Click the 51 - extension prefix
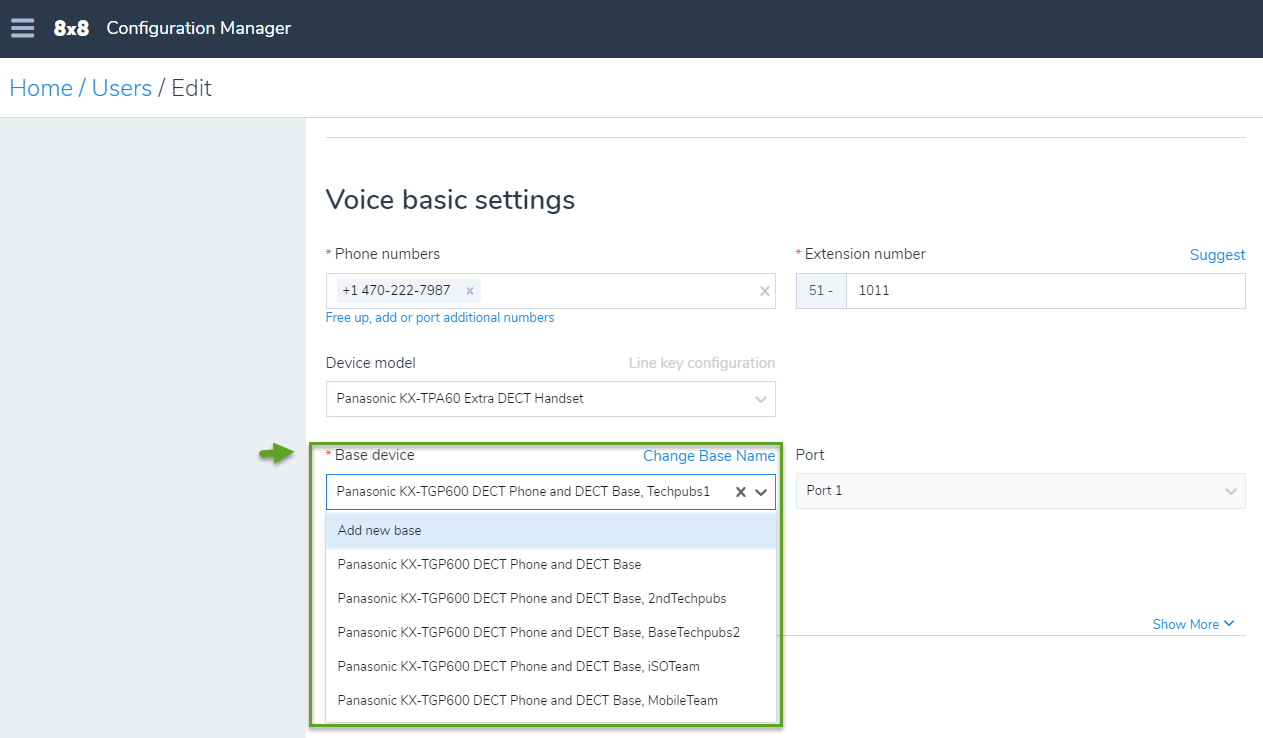 821,291
